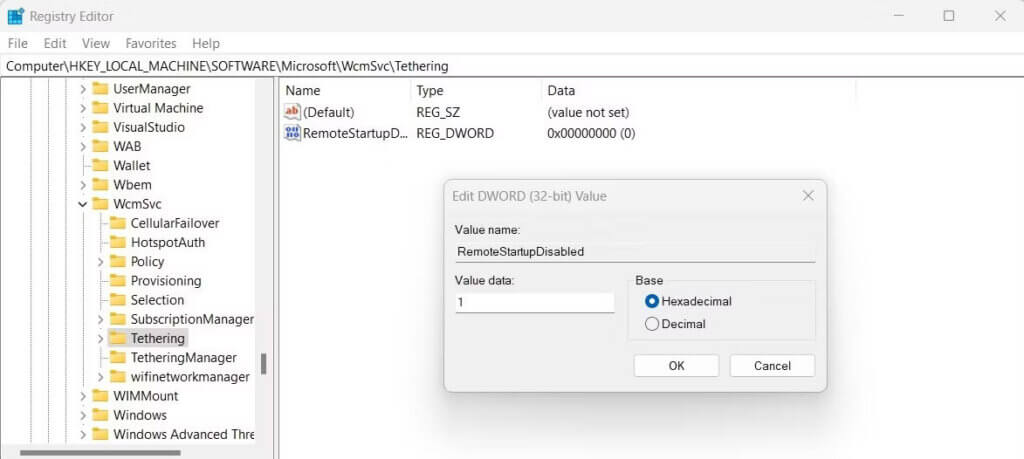
Task: Select the RemoteStartupDisabled DWORD value icon
Action: point(293,133)
